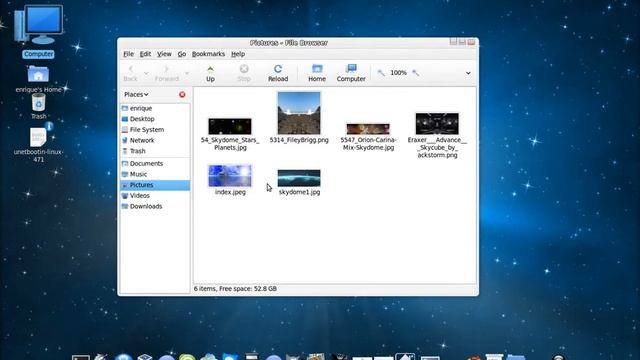Select the skydome1.jpg thumbnail
Screen dimensions: 640x360
point(299,178)
